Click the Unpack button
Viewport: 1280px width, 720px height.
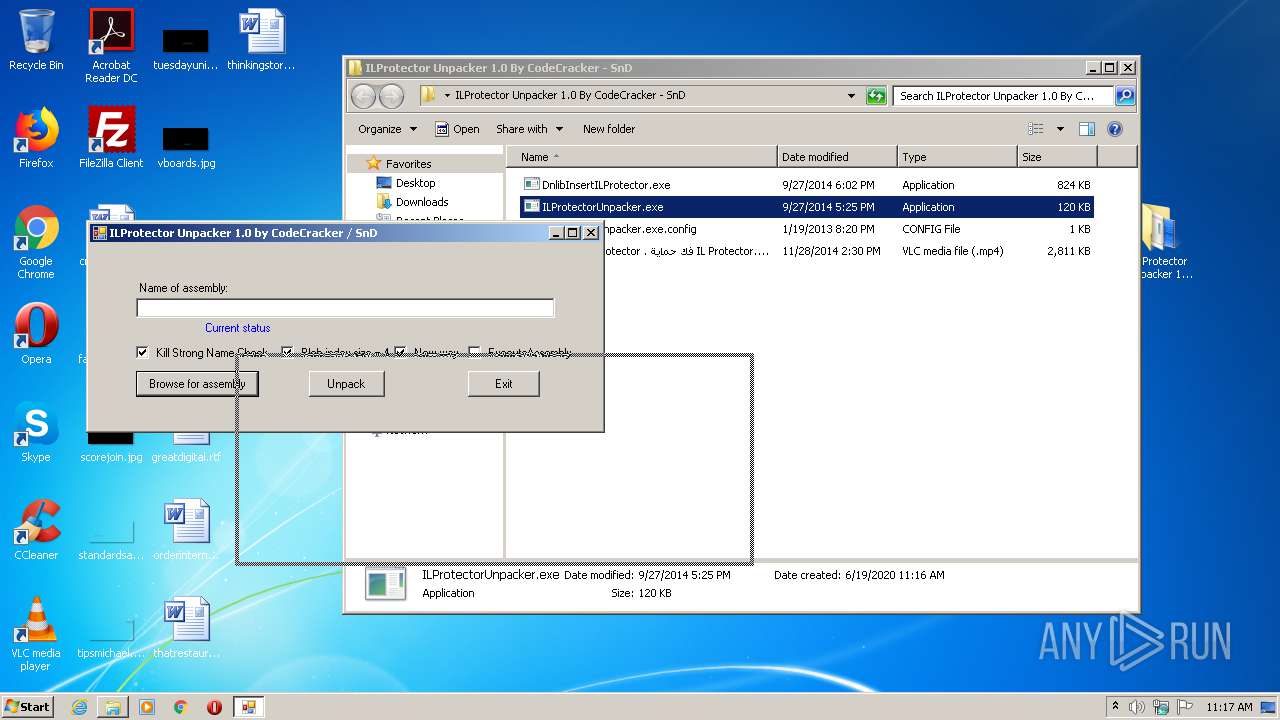tap(346, 384)
